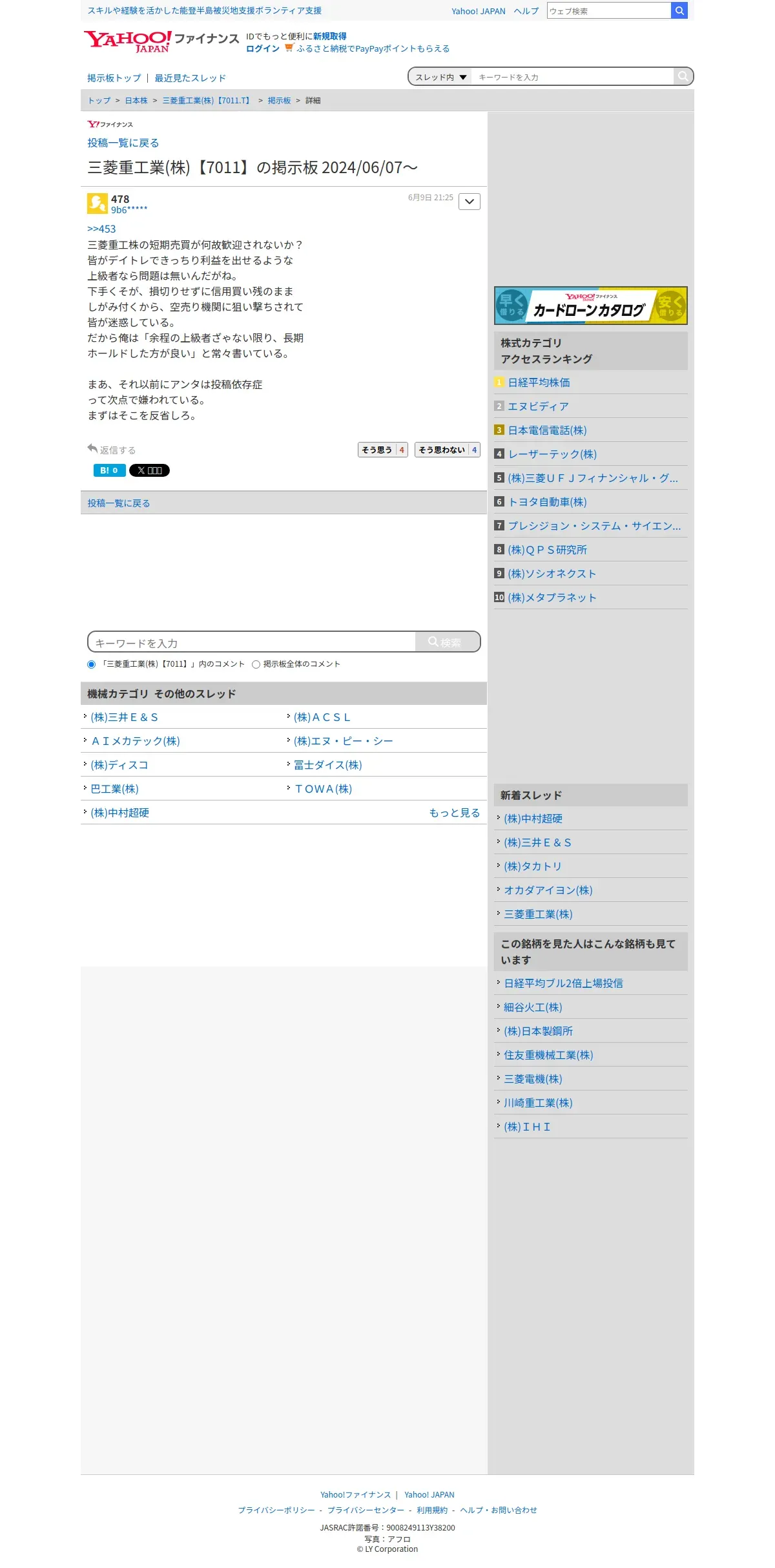This screenshot has height=1568, width=775.
Task: Open ranking item トヨタ自動車(株)
Action: (548, 502)
